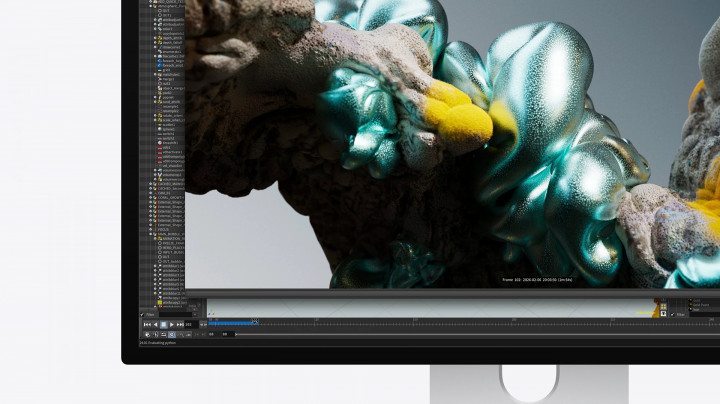Click the vdb1 node icon in tree
This screenshot has width=720, height=404.
(x=160, y=147)
